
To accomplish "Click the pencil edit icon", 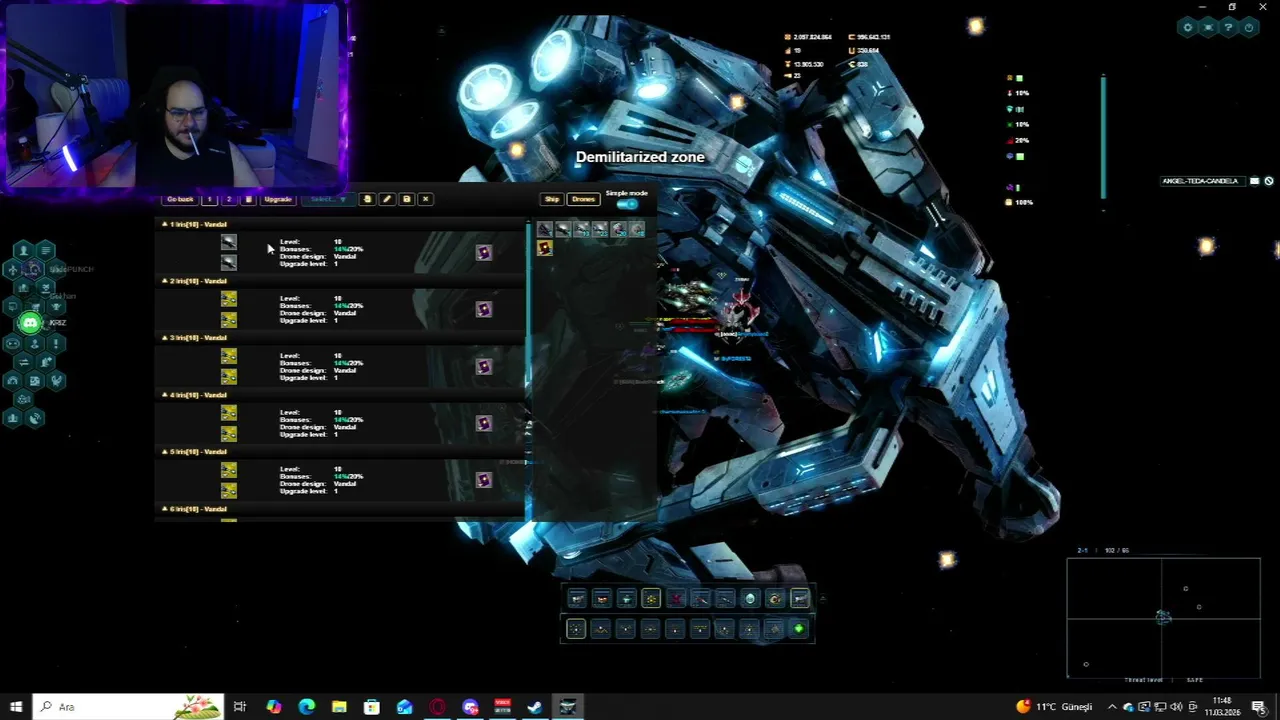I will pos(387,199).
